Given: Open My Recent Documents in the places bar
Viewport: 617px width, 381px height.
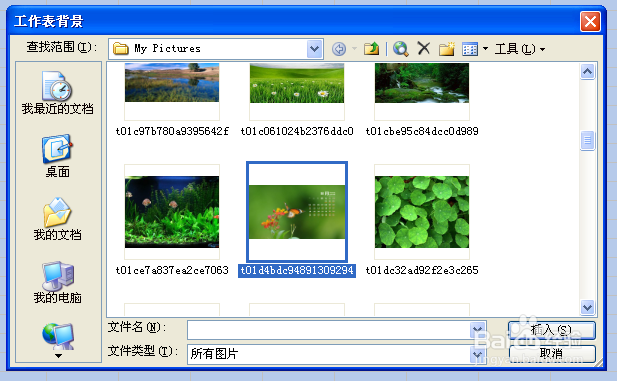Looking at the screenshot, I should click(x=57, y=93).
